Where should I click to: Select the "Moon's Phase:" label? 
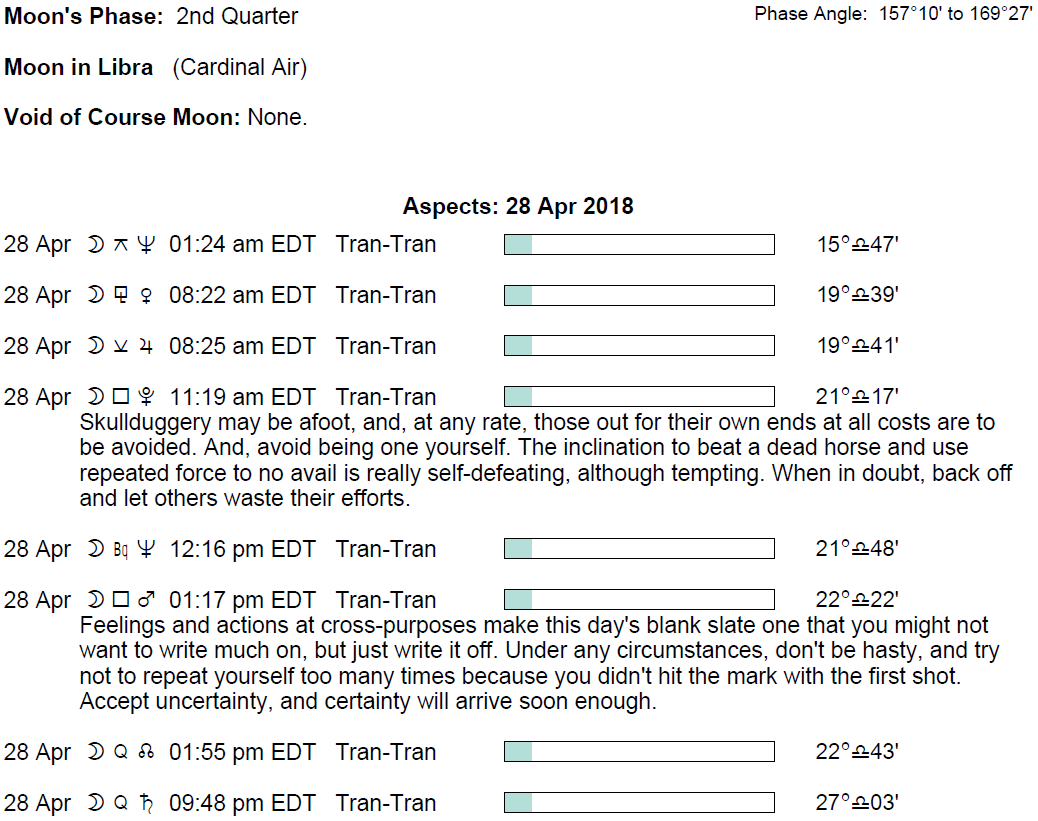click(83, 17)
